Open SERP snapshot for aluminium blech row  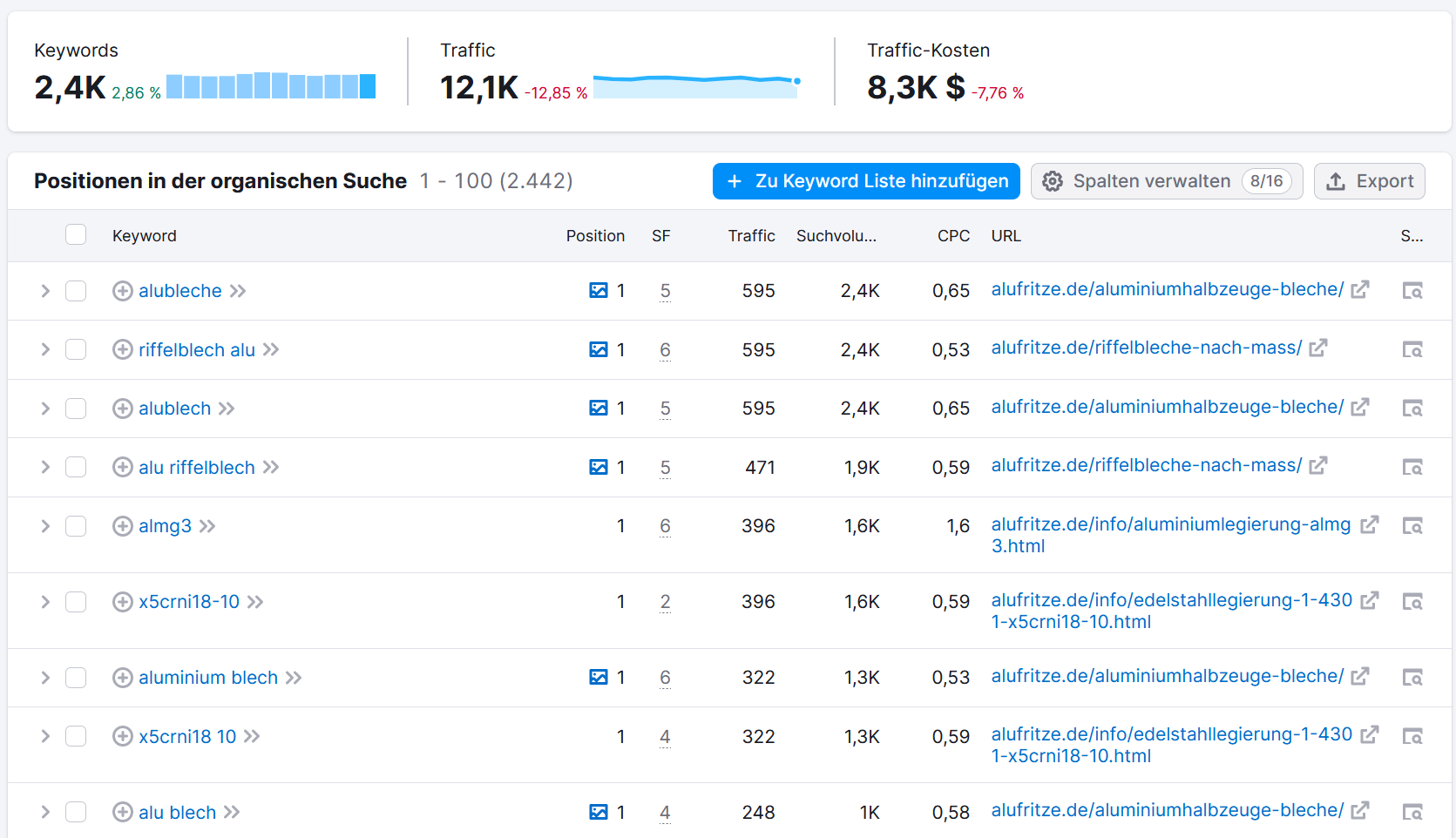click(x=1412, y=678)
